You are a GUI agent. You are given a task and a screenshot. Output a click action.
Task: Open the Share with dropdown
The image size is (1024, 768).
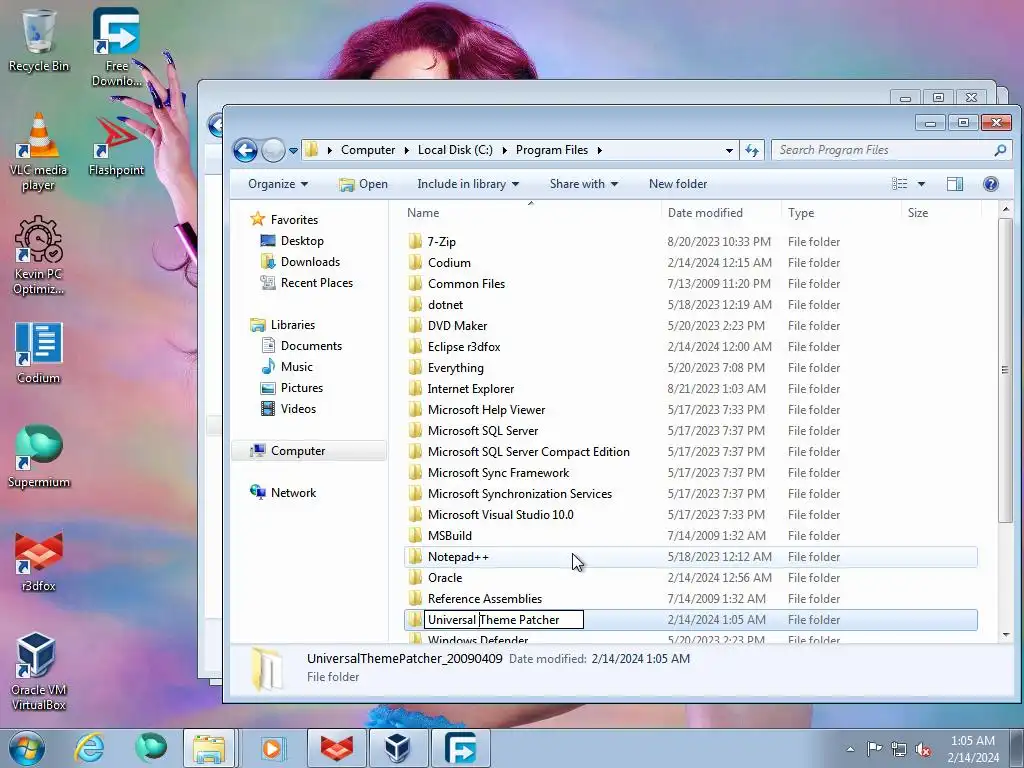[584, 184]
